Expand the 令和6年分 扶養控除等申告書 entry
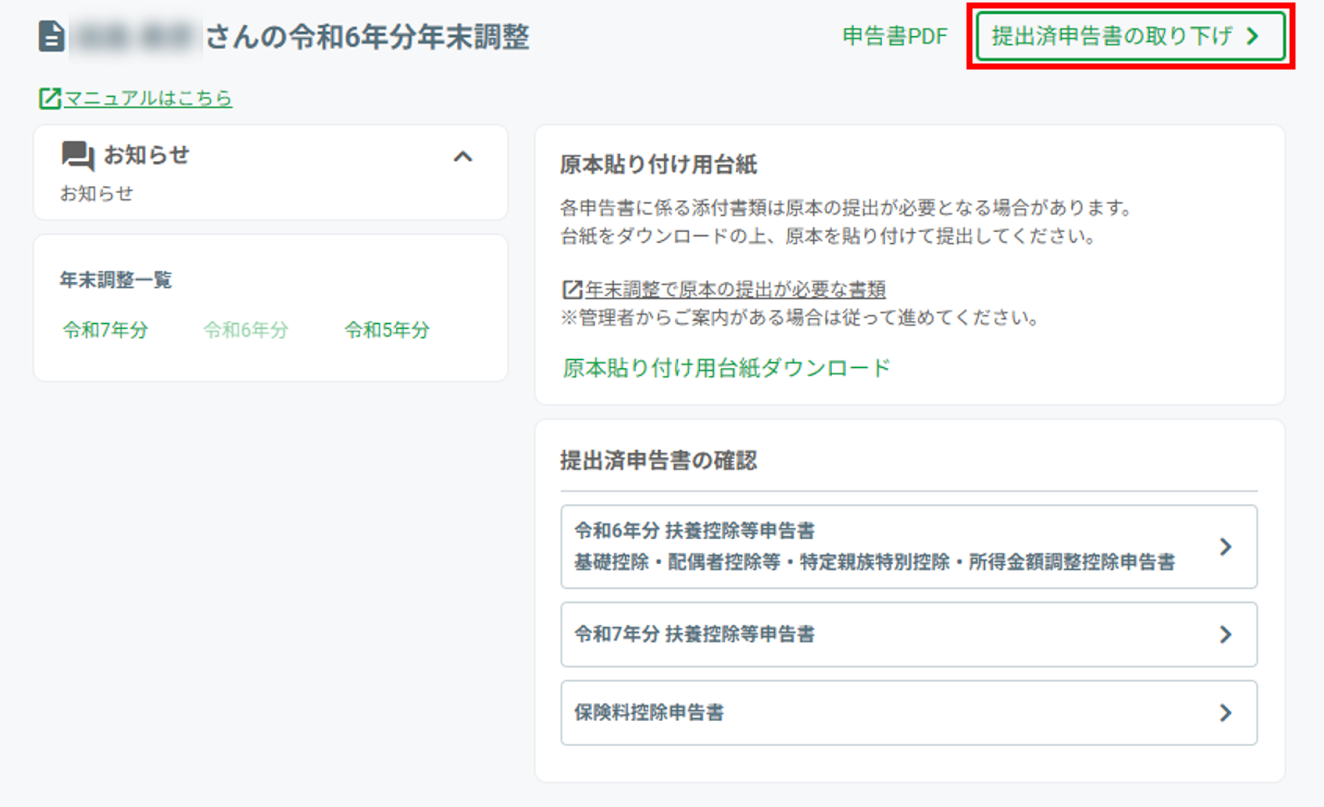Viewport: 1324px width, 807px height. pyautogui.click(x=900, y=547)
